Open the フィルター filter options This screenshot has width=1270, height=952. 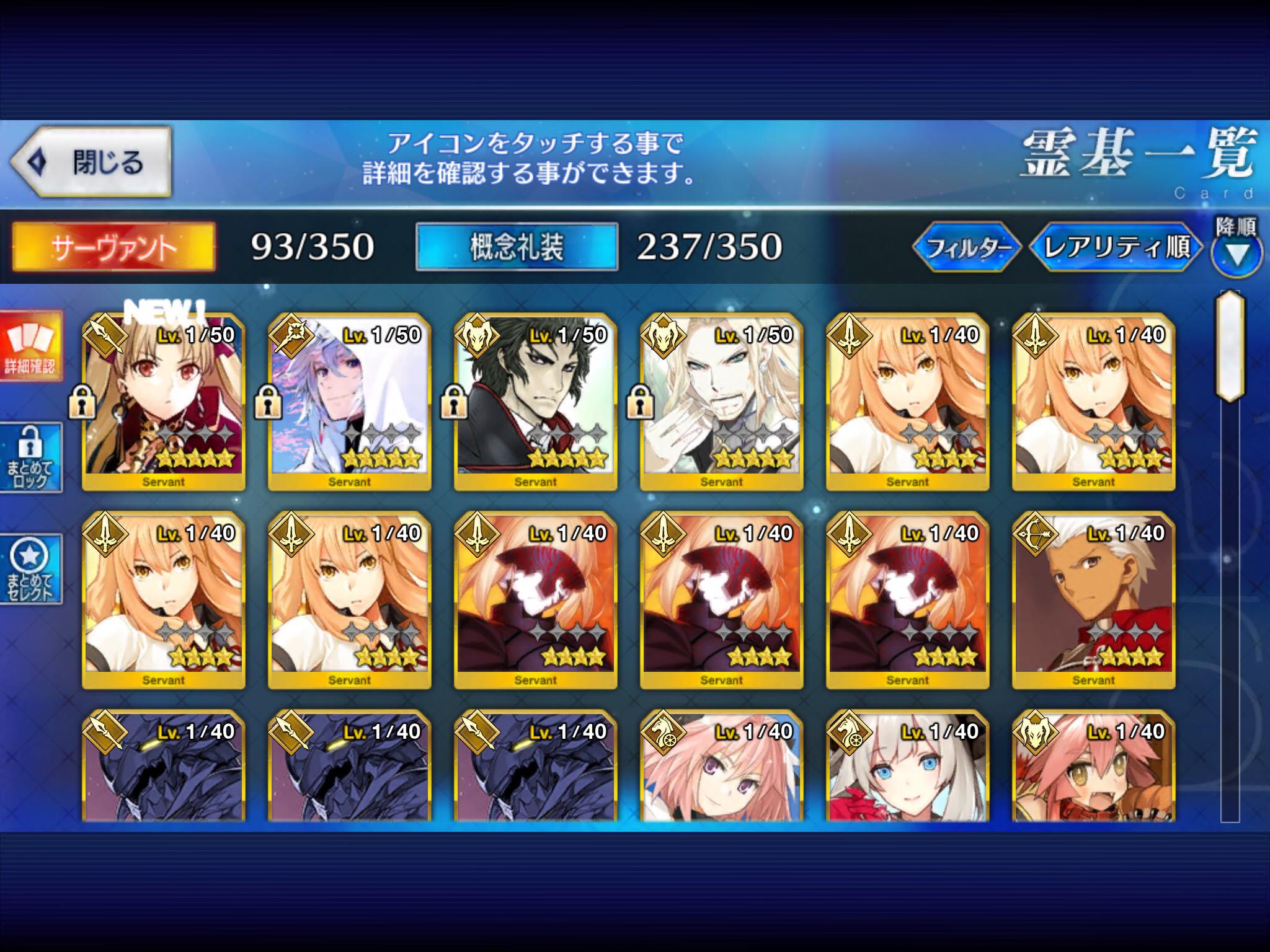point(966,247)
